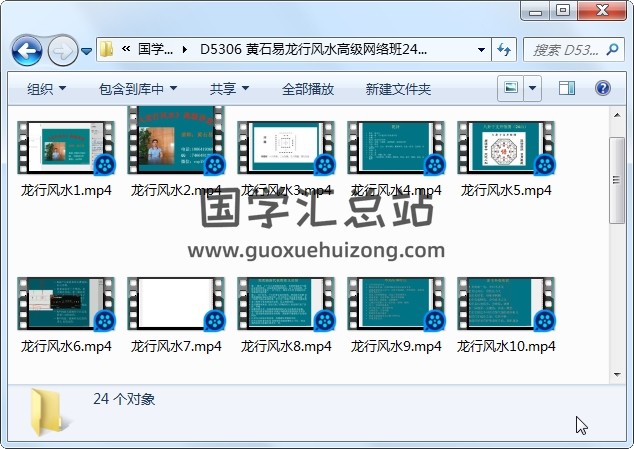Change the view with the view icon
This screenshot has height=449, width=634.
(511, 88)
